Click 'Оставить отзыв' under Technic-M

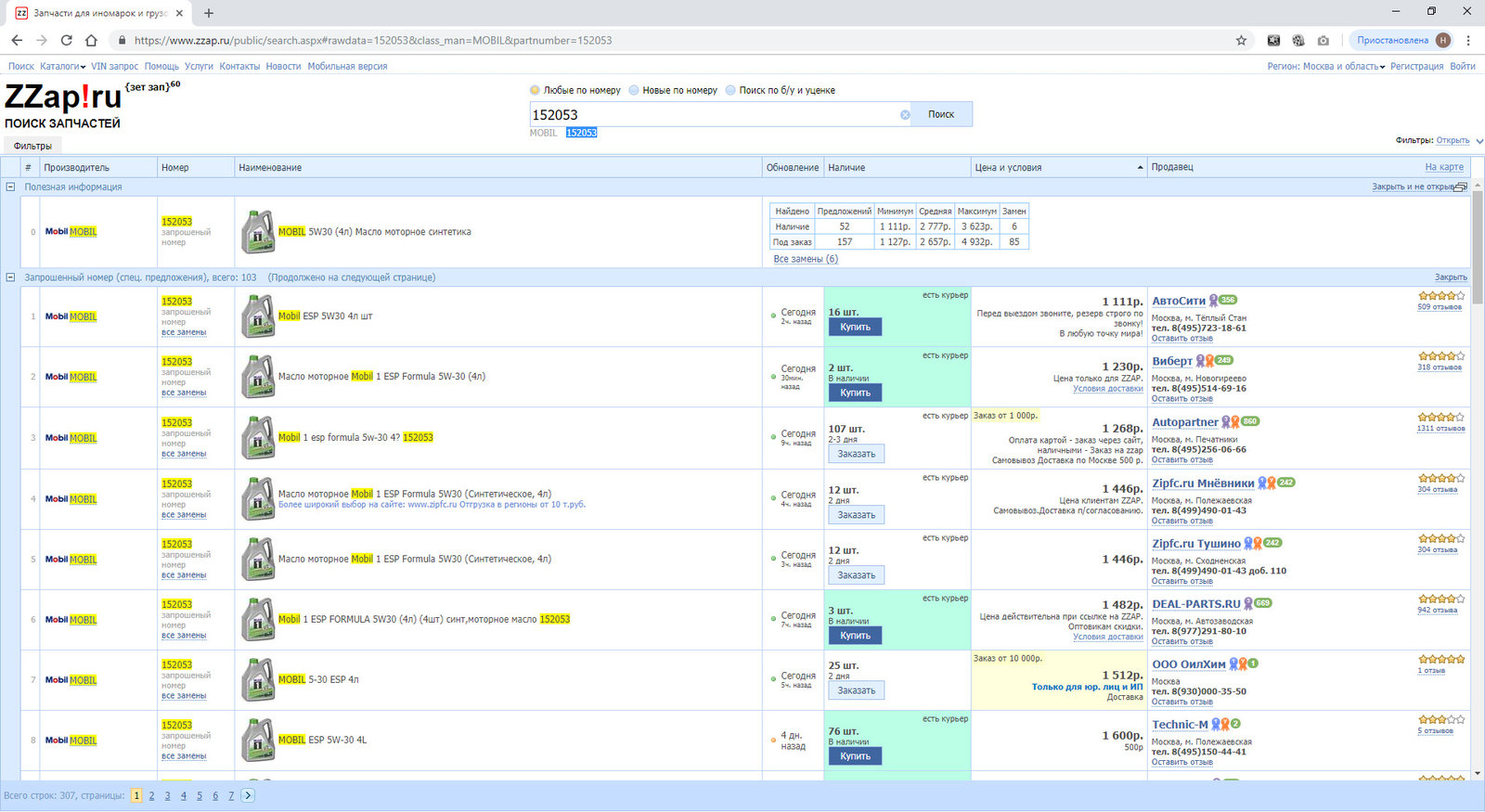click(x=1182, y=762)
